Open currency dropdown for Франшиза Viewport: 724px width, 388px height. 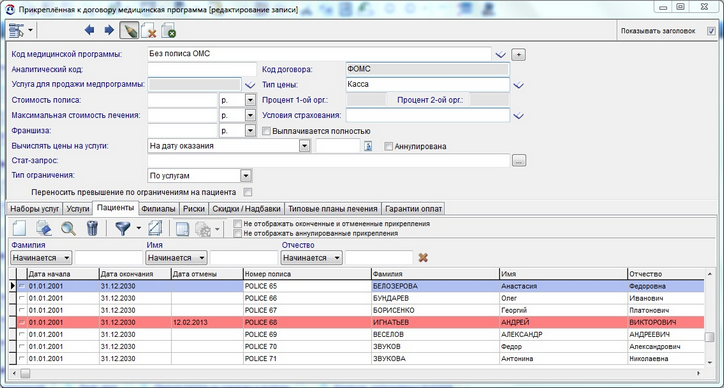point(250,131)
